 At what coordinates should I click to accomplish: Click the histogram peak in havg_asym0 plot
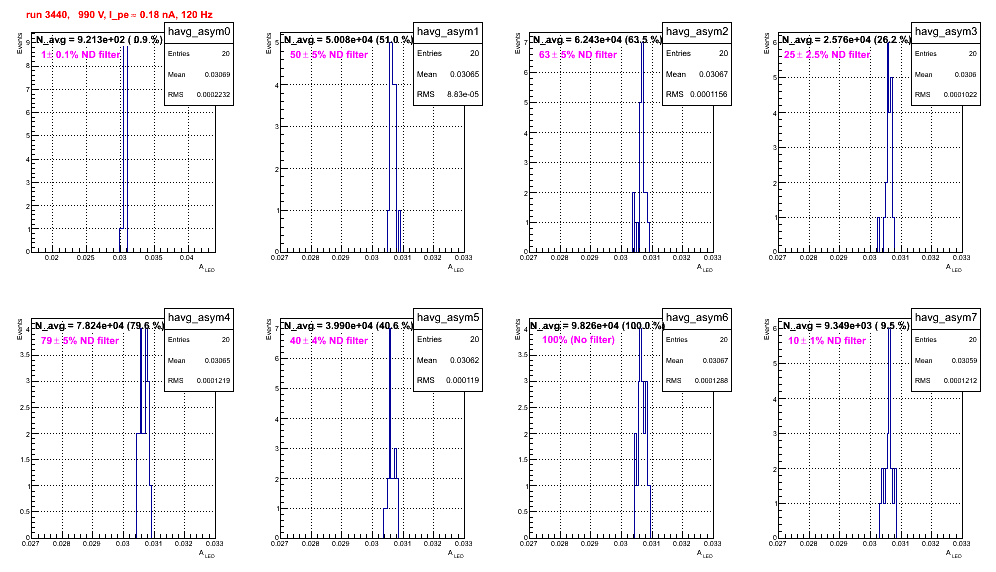pyautogui.click(x=125, y=47)
